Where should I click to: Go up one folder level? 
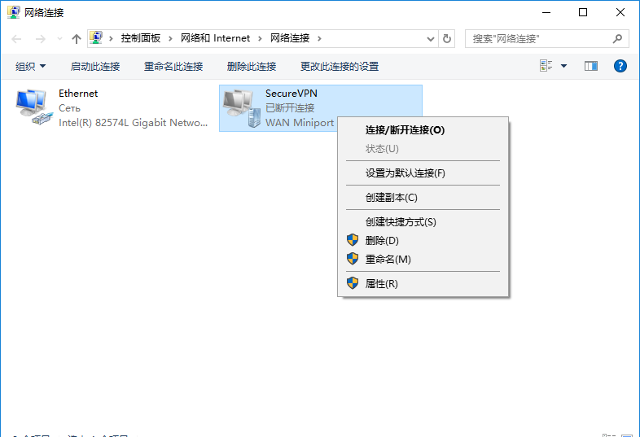(76, 39)
